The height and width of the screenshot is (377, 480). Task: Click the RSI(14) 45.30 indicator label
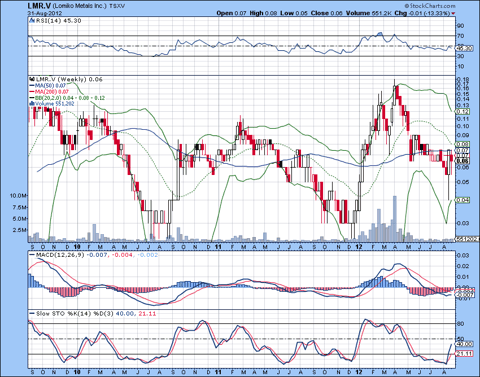point(58,21)
